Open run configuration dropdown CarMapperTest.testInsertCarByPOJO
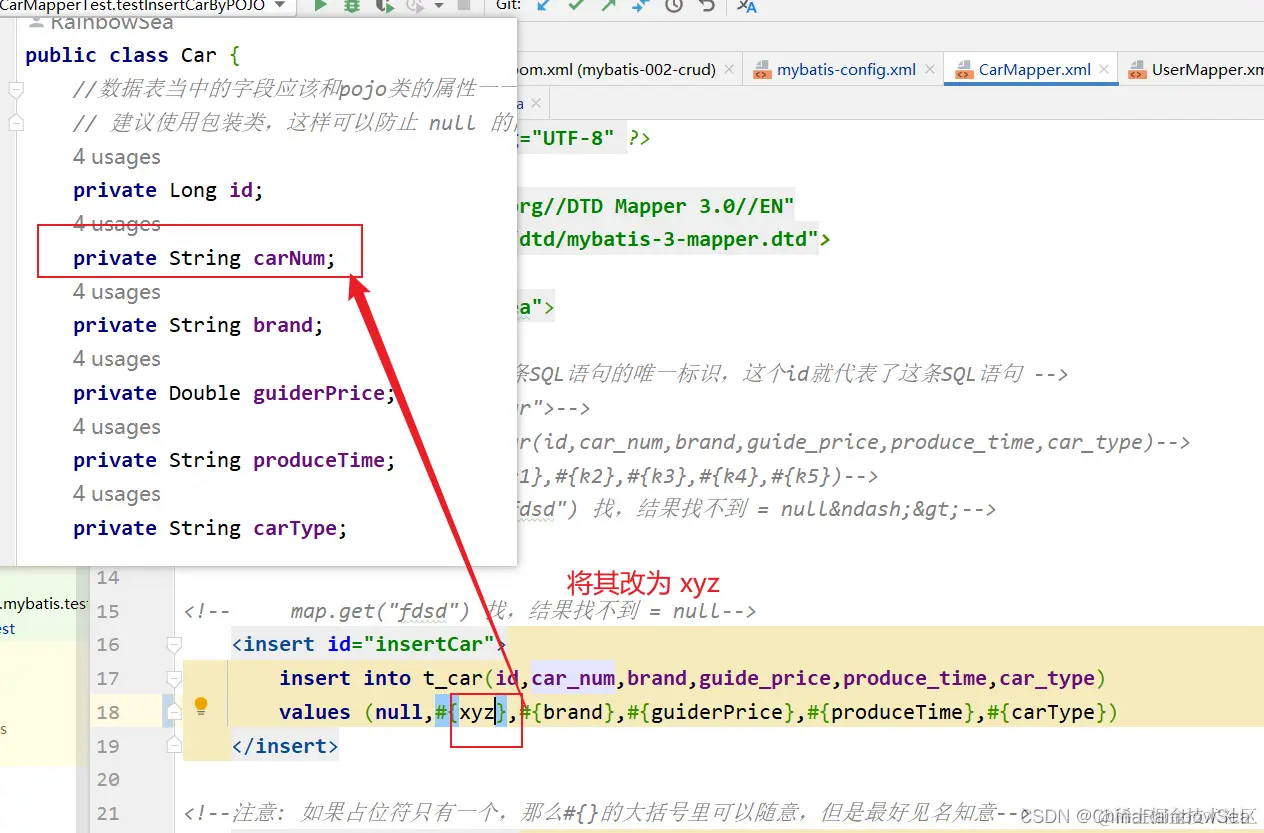 pyautogui.click(x=146, y=6)
